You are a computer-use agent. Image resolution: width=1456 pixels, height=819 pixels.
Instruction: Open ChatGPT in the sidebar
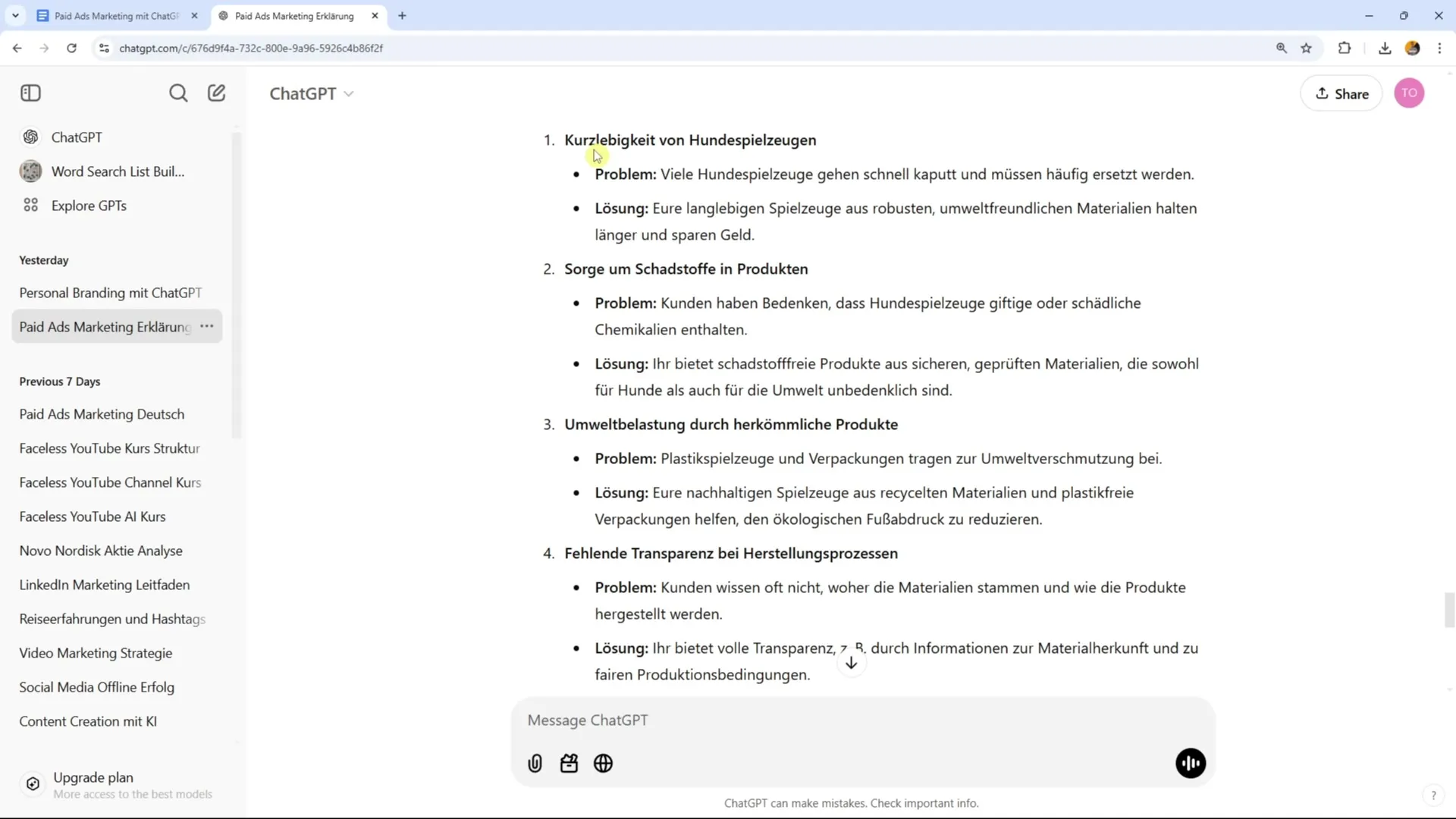tap(118, 137)
